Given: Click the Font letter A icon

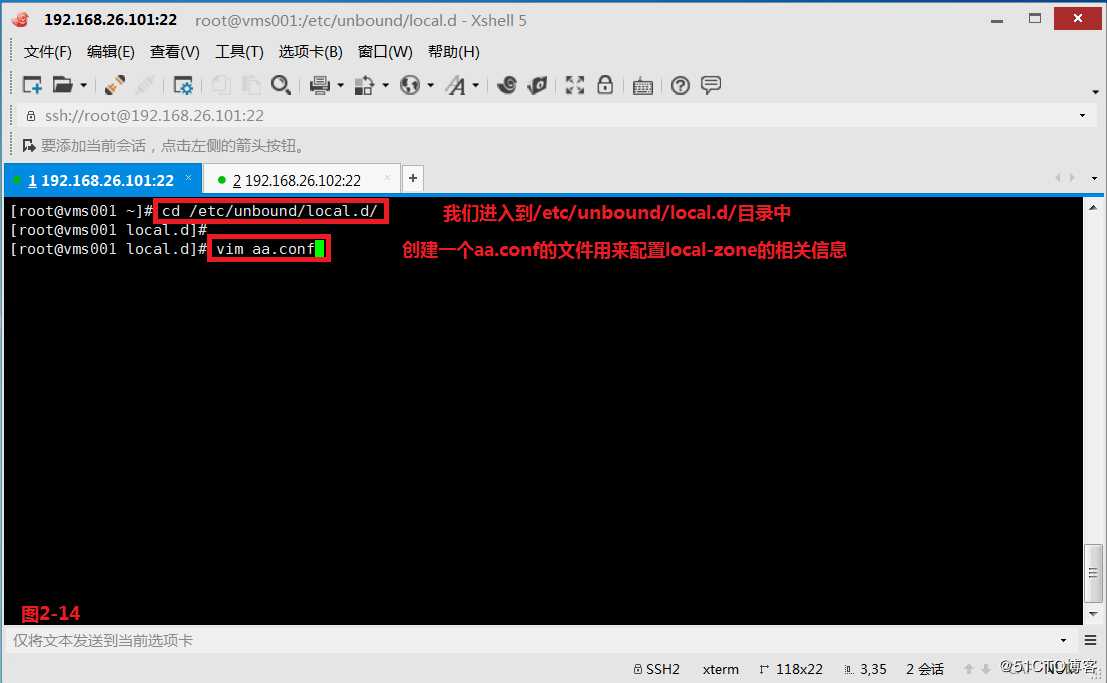Looking at the screenshot, I should click(456, 85).
